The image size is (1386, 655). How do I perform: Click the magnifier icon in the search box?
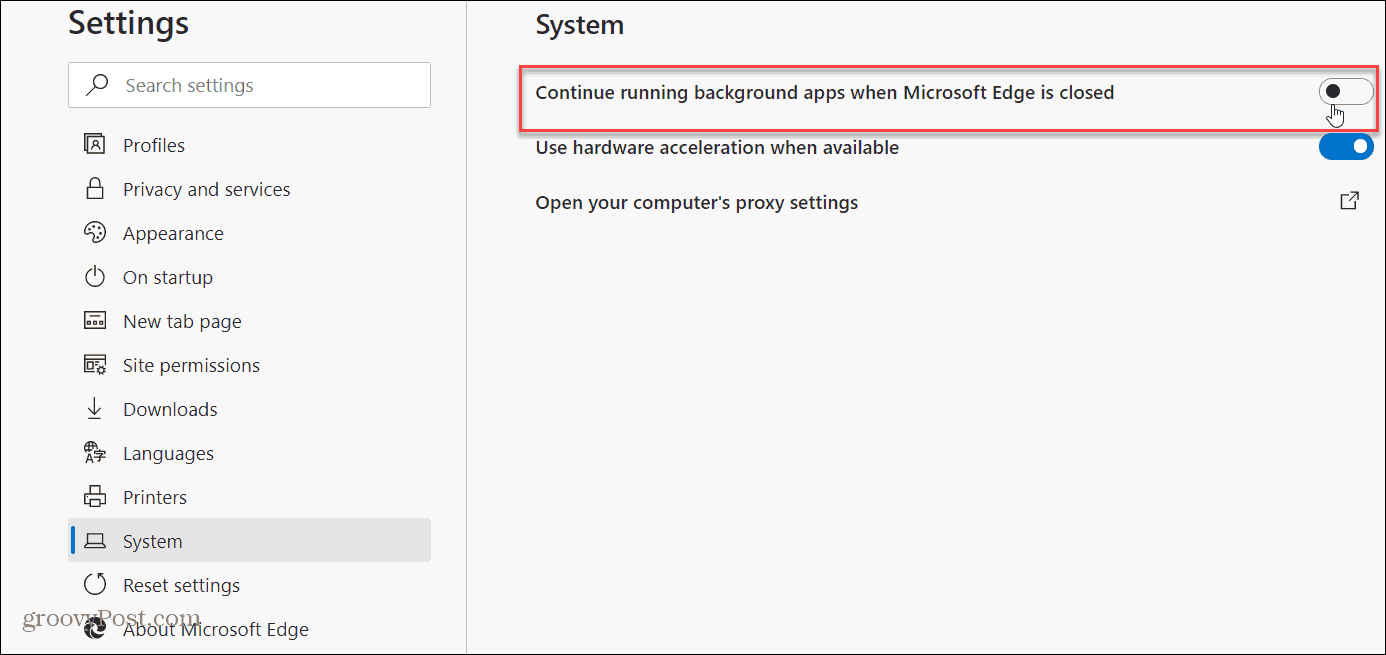click(x=97, y=85)
